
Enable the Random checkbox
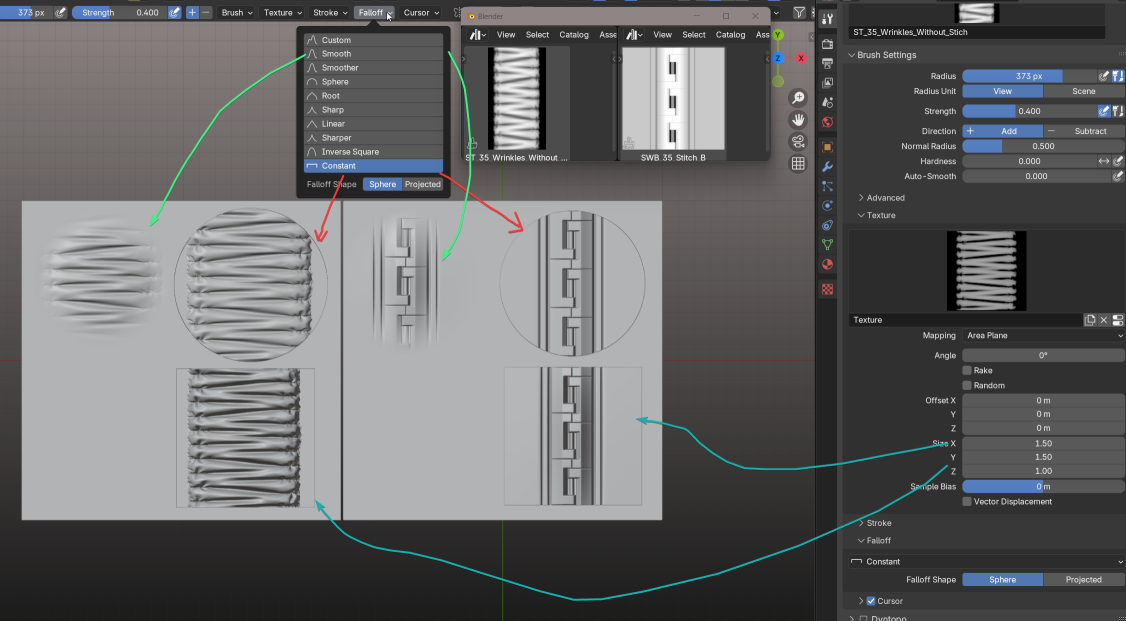[967, 386]
